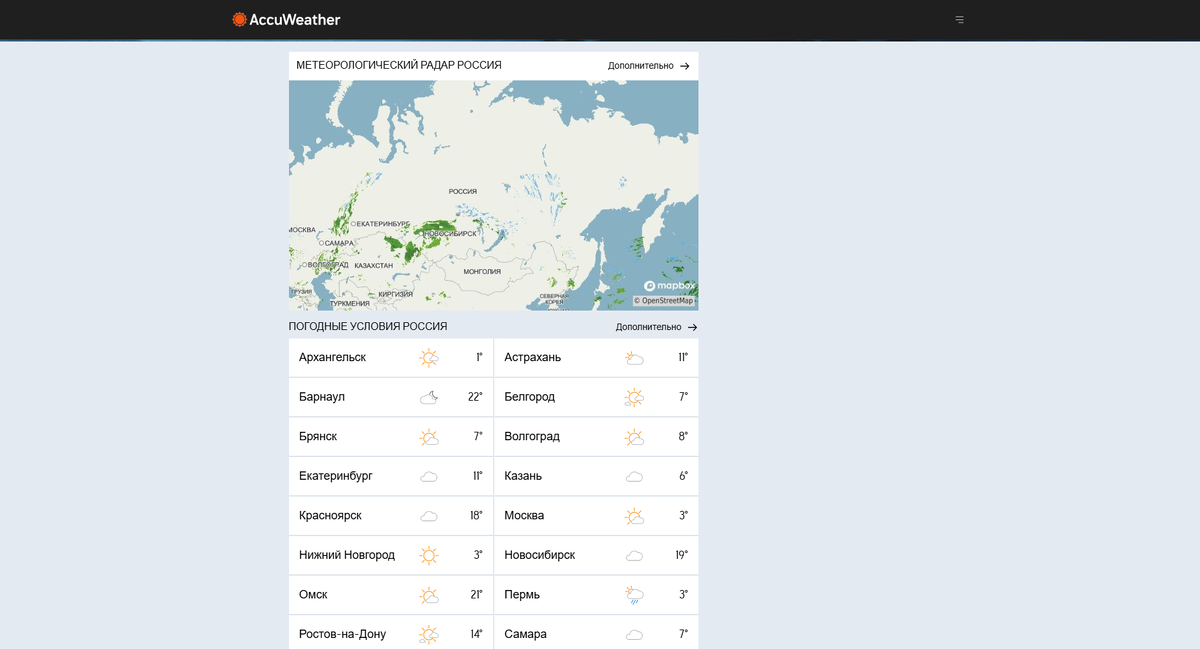The image size is (1200, 649).
Task: Click the mapbox logo on the map
Action: (x=669, y=286)
